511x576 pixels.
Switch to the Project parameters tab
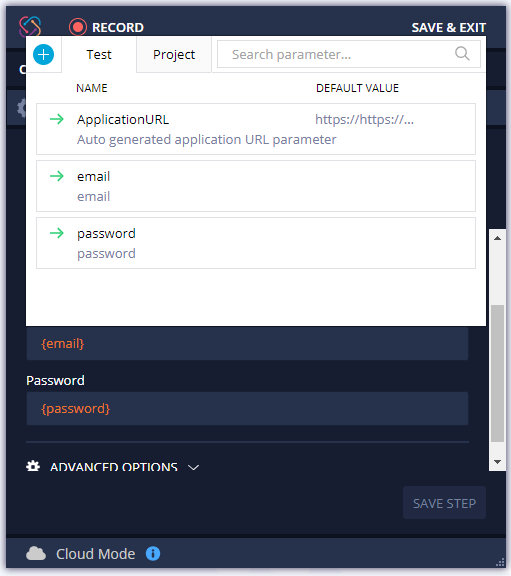[x=174, y=54]
